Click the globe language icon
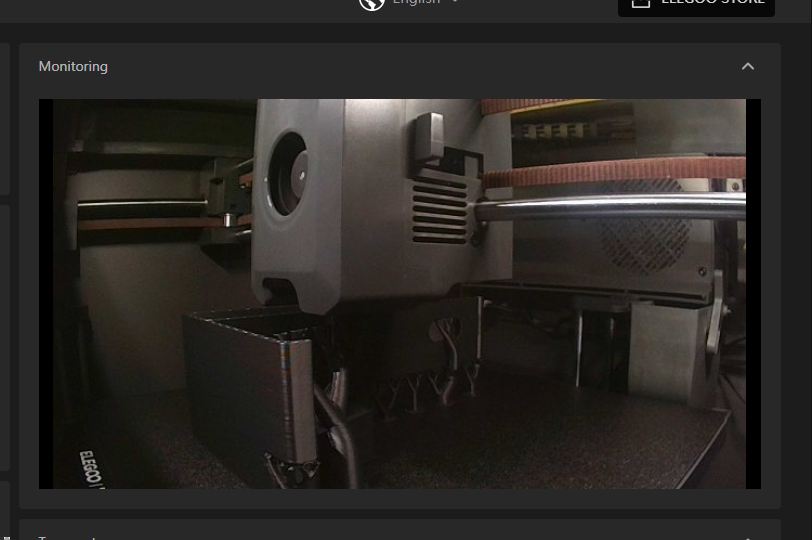812x540 pixels. pos(372,4)
